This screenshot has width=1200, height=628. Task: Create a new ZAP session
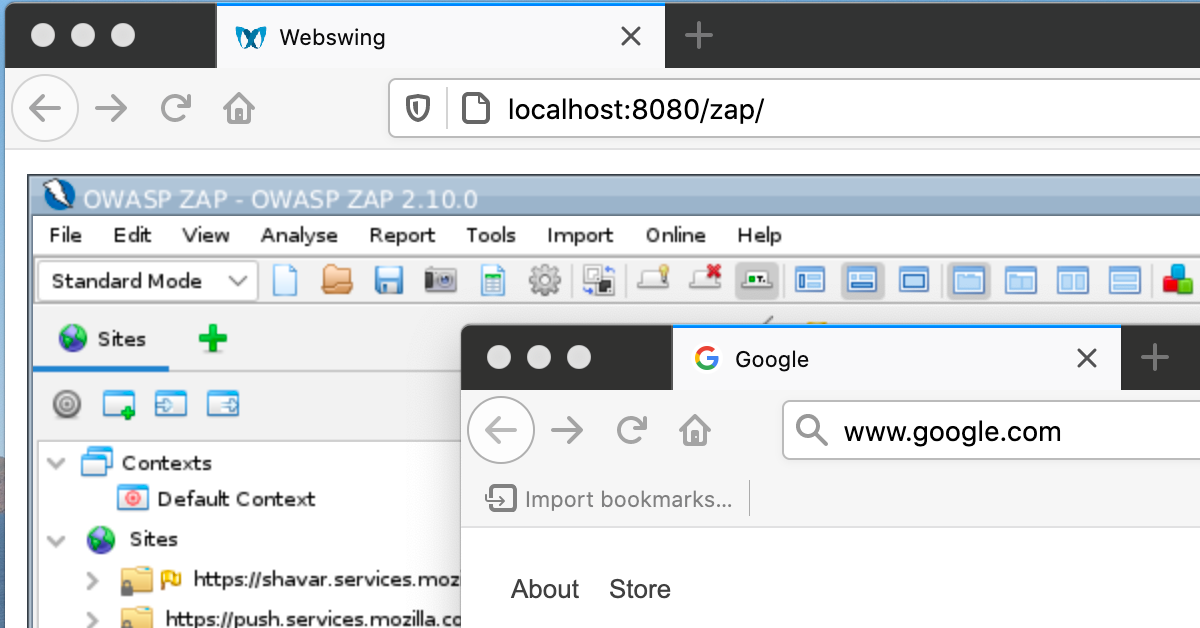[286, 281]
